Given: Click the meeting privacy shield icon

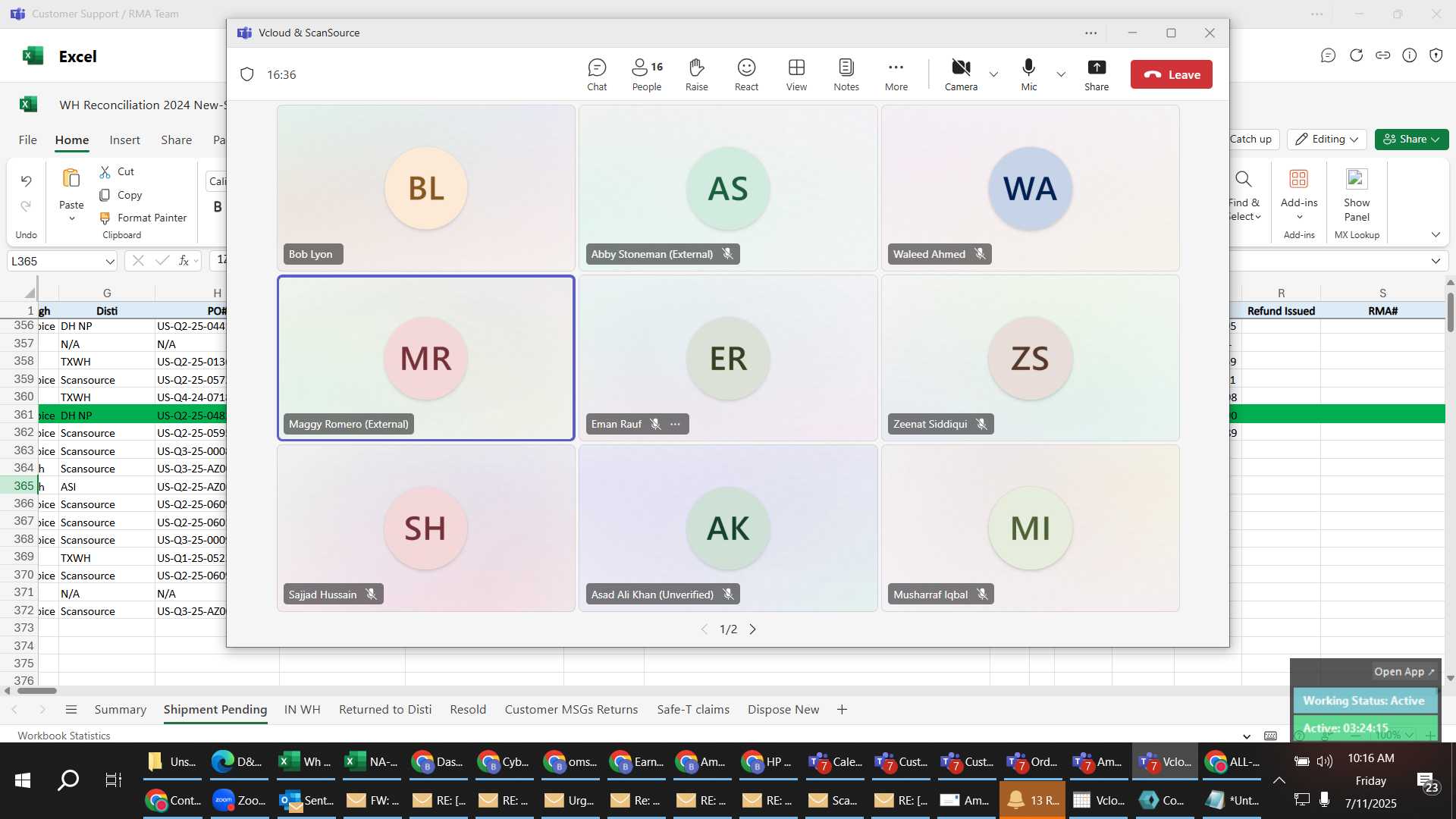Looking at the screenshot, I should pyautogui.click(x=246, y=74).
